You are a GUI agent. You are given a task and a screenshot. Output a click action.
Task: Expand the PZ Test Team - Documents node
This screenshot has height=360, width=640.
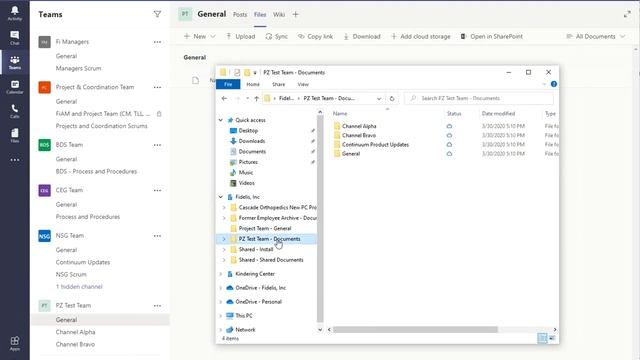point(224,239)
